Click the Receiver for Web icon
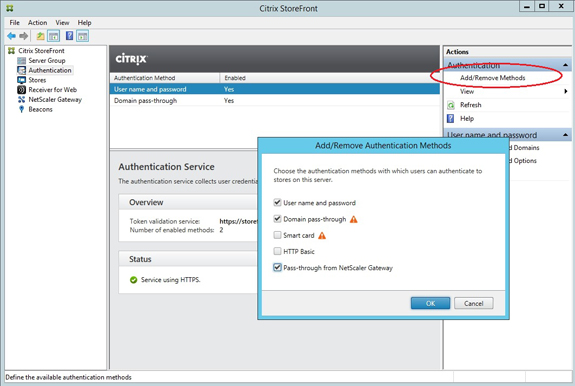Image resolution: width=575 pixels, height=386 pixels. (22, 89)
